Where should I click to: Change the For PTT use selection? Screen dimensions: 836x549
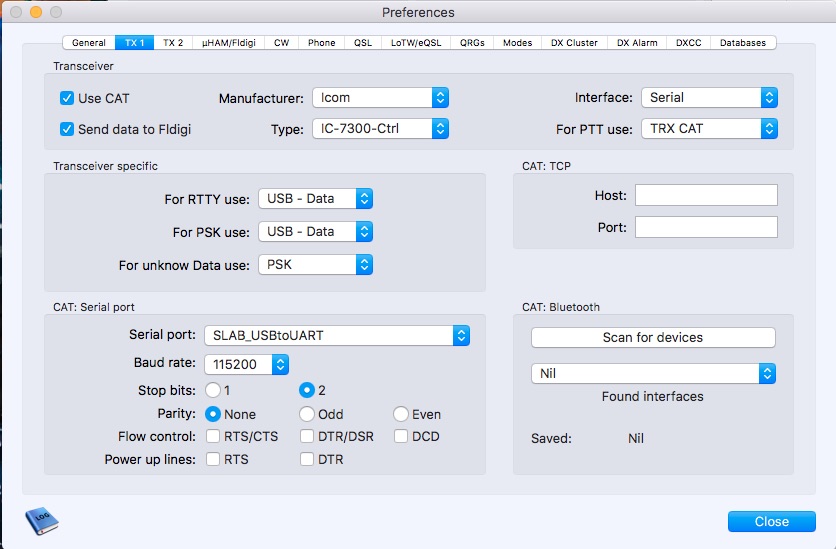709,129
